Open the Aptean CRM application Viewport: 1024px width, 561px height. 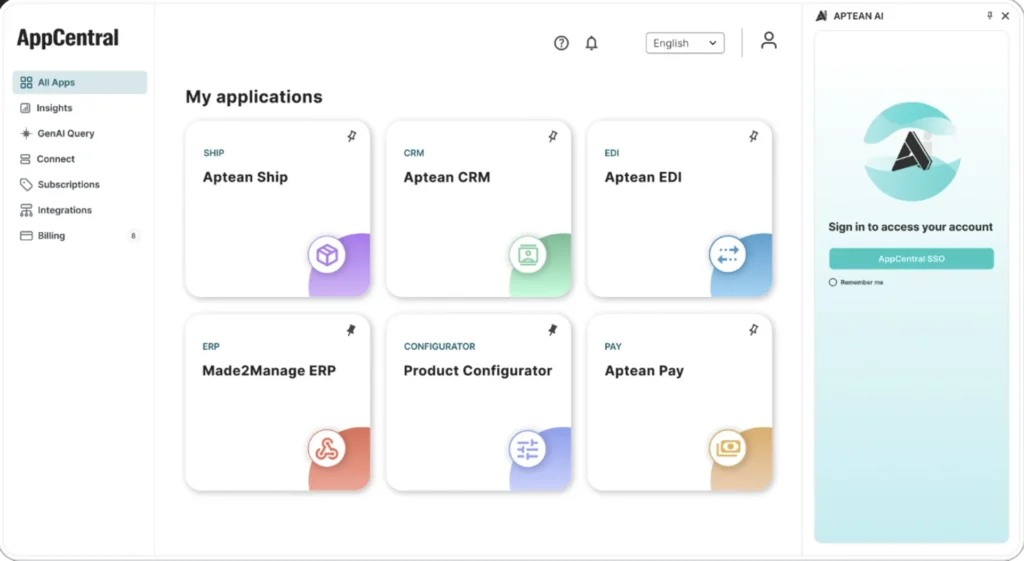pos(479,209)
